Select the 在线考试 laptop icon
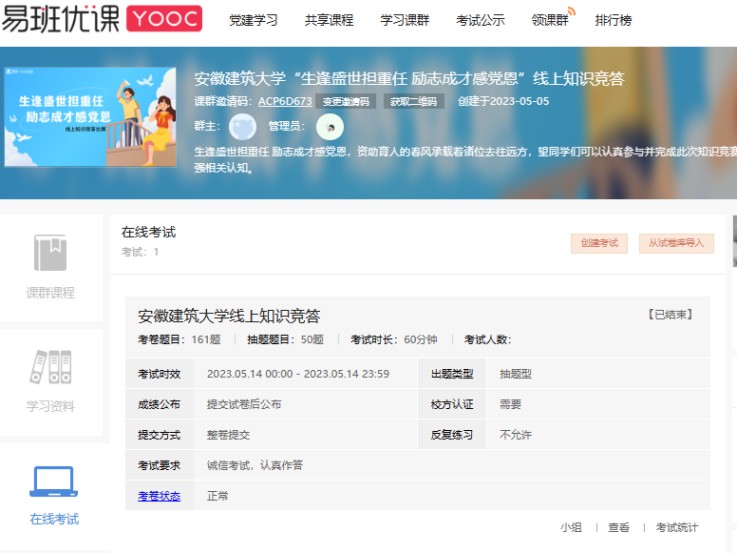This screenshot has width=737, height=553. pyautogui.click(x=53, y=482)
